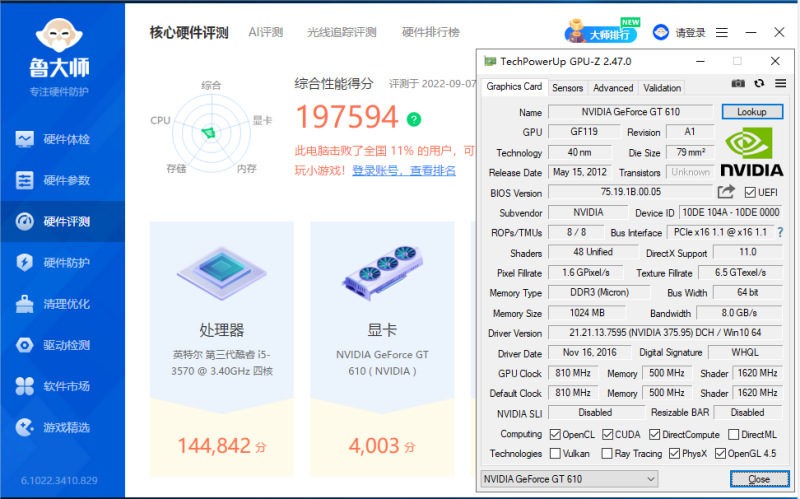The height and width of the screenshot is (499, 800).
Task: Toggle the DirectML checkbox
Action: pos(734,435)
